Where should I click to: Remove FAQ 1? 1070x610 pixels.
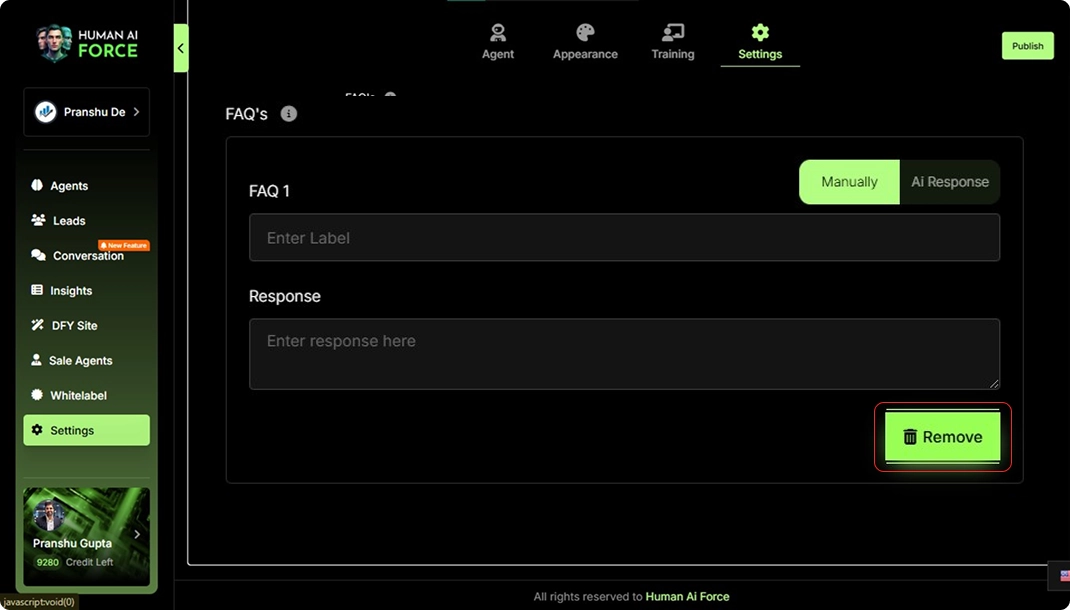[942, 437]
